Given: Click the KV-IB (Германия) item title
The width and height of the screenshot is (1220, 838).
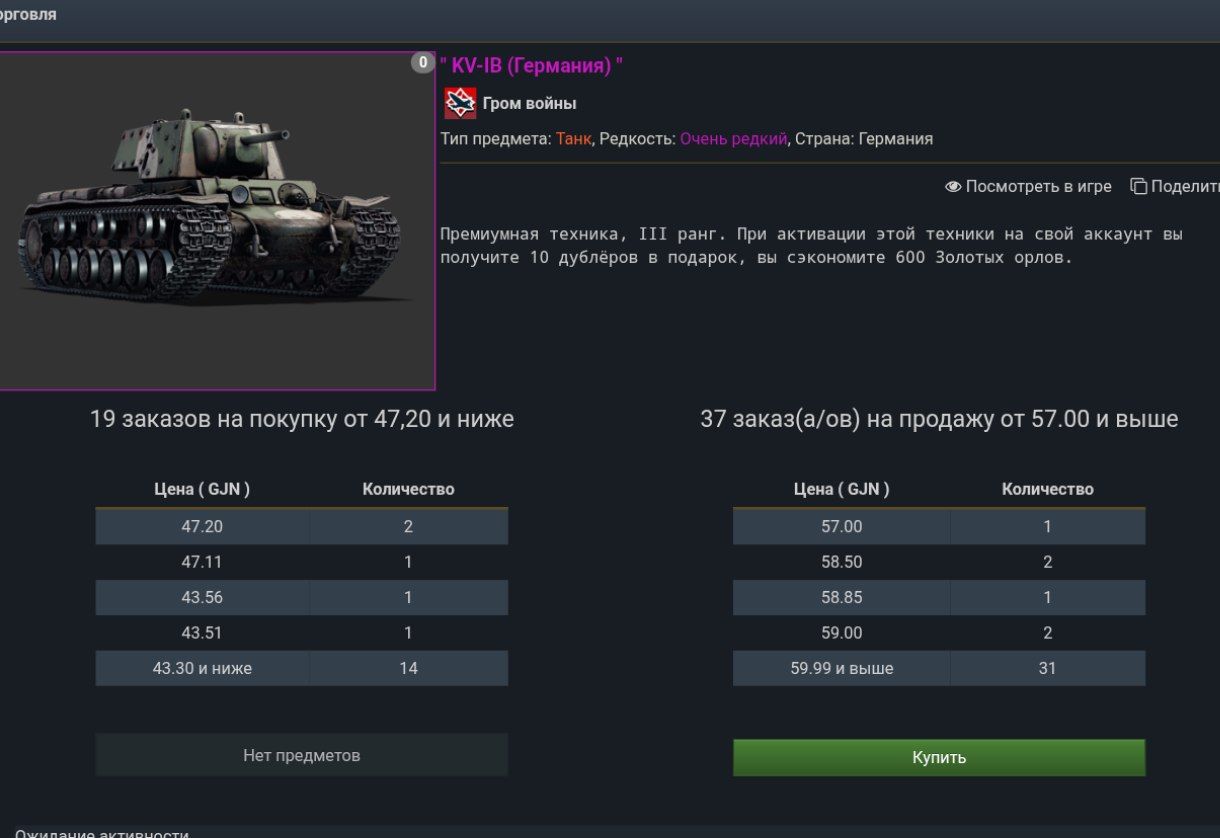Looking at the screenshot, I should click(531, 66).
